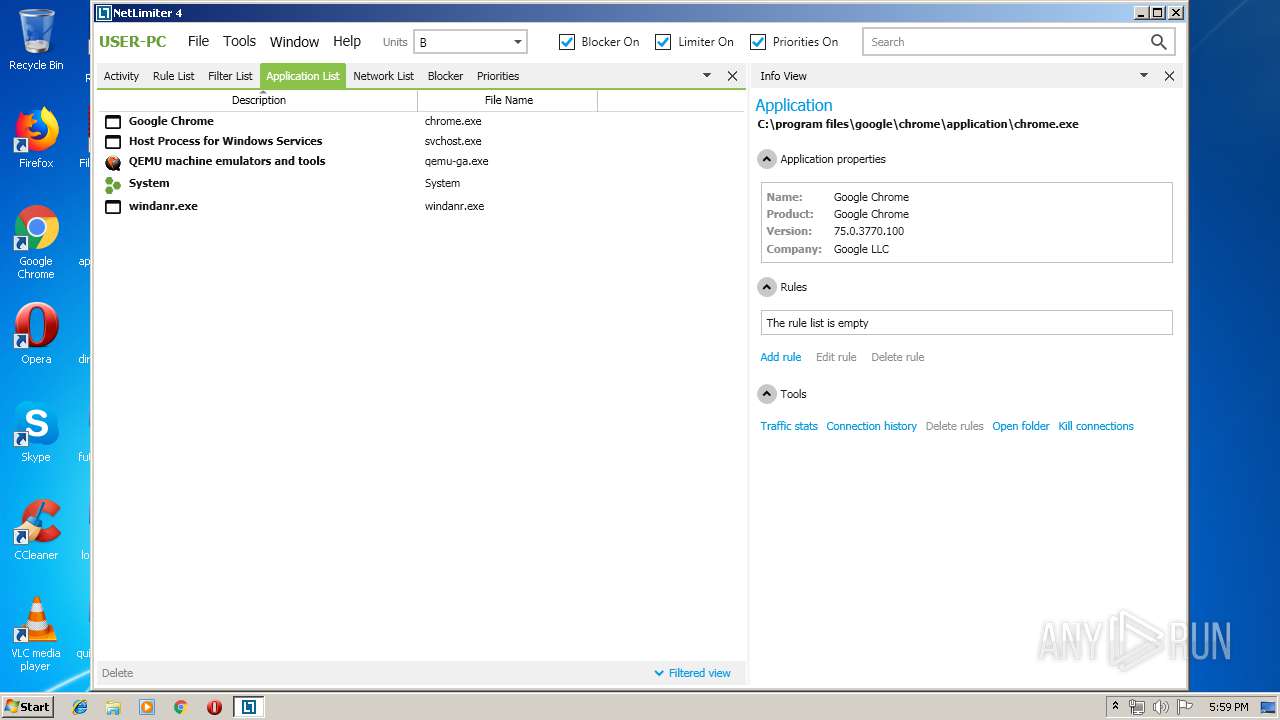Click the tray network icon
This screenshot has width=1280, height=720.
[x=1137, y=707]
